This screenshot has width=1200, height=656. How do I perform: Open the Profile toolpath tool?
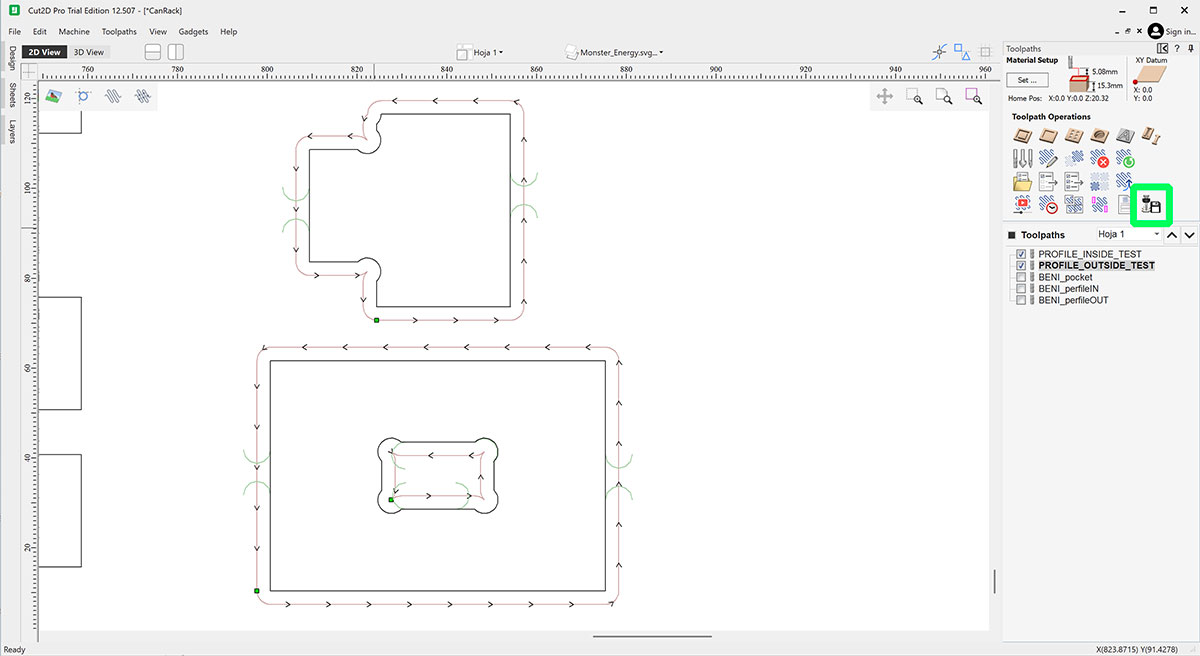click(1022, 136)
